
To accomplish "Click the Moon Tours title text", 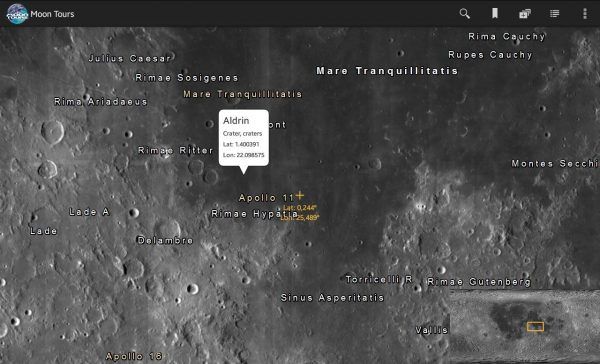I will coord(52,14).
